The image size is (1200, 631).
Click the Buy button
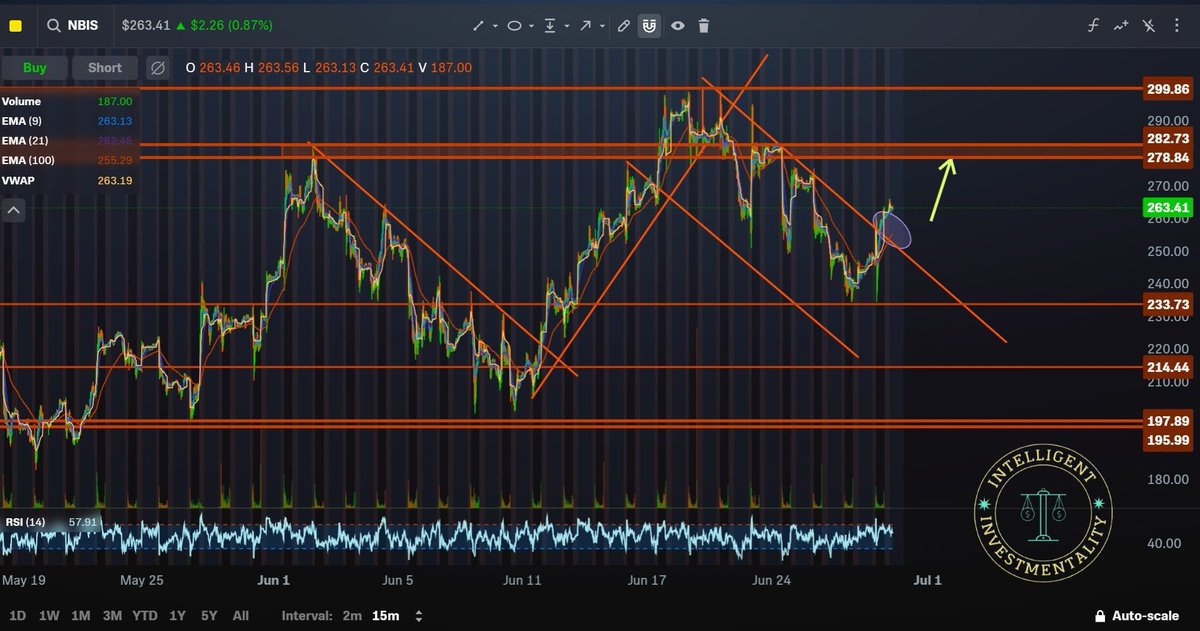pyautogui.click(x=34, y=68)
